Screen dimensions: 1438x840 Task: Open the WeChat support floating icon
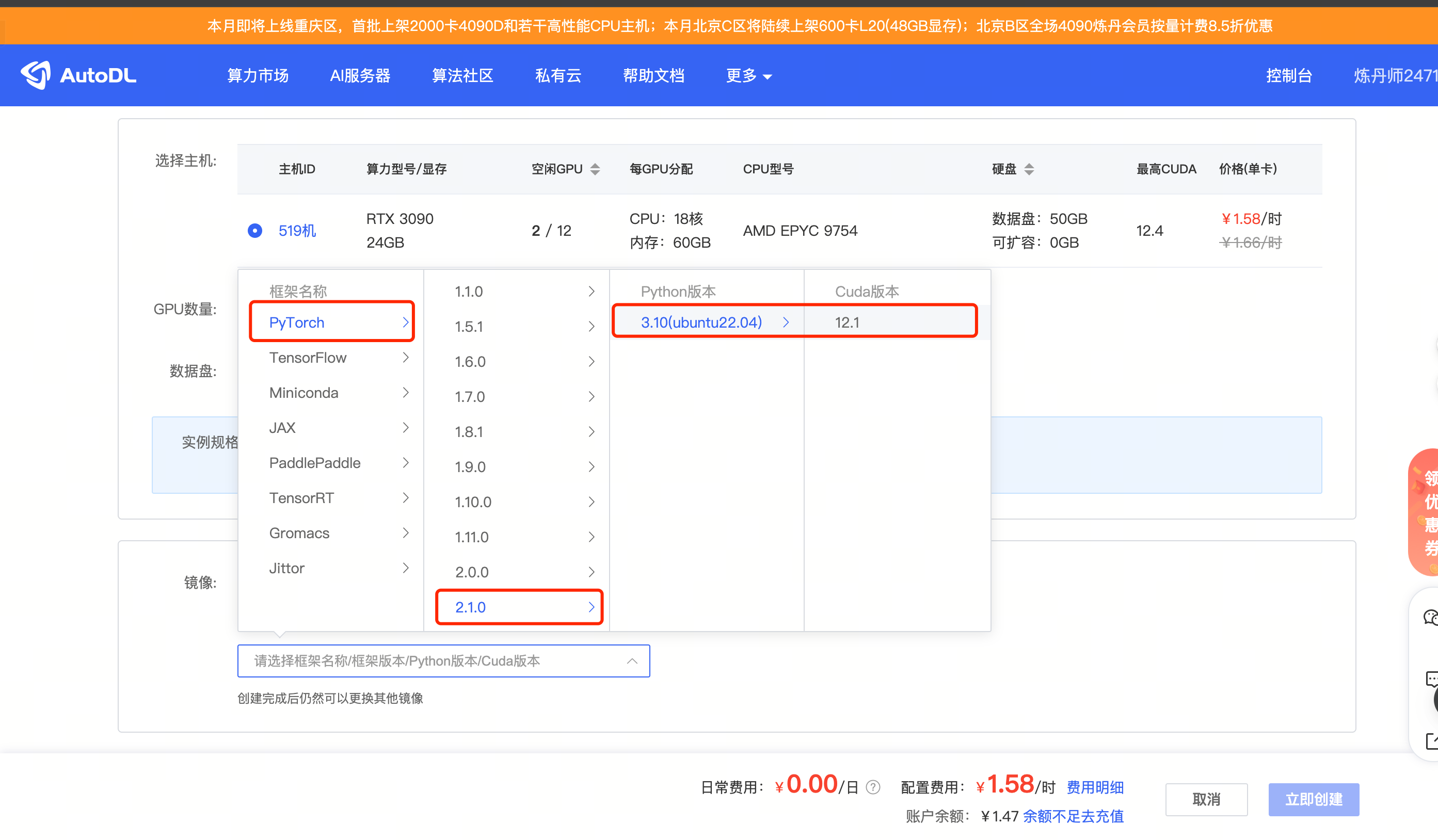coord(1431,617)
